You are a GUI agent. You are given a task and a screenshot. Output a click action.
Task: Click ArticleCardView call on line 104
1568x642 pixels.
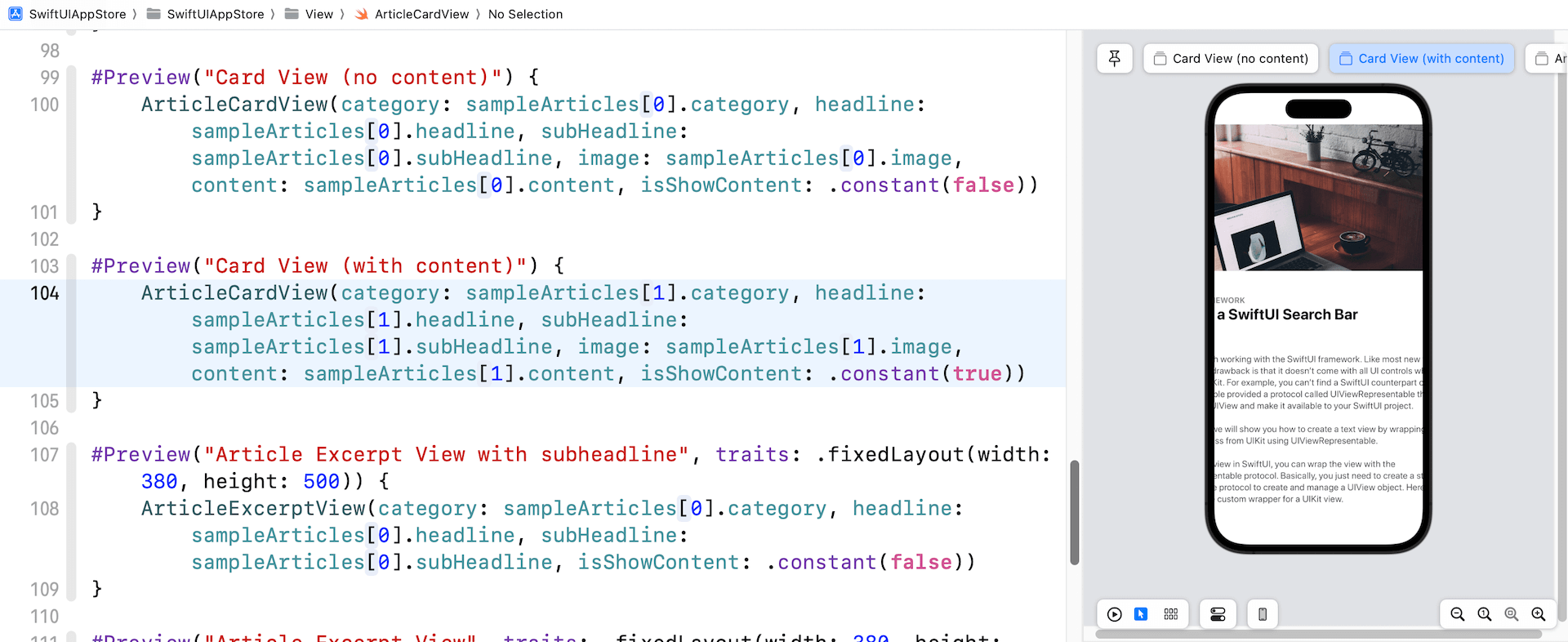pos(234,293)
